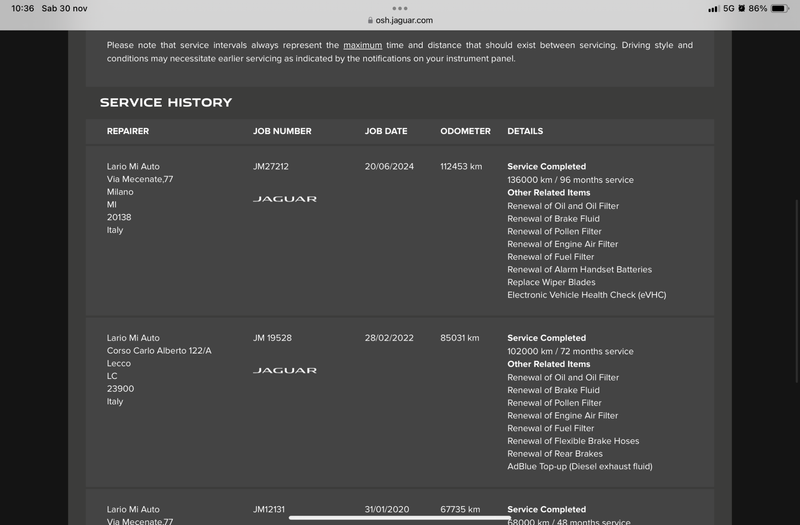Tap the three-dot multitasking menu at top
This screenshot has height=525, width=800.
[x=399, y=8]
